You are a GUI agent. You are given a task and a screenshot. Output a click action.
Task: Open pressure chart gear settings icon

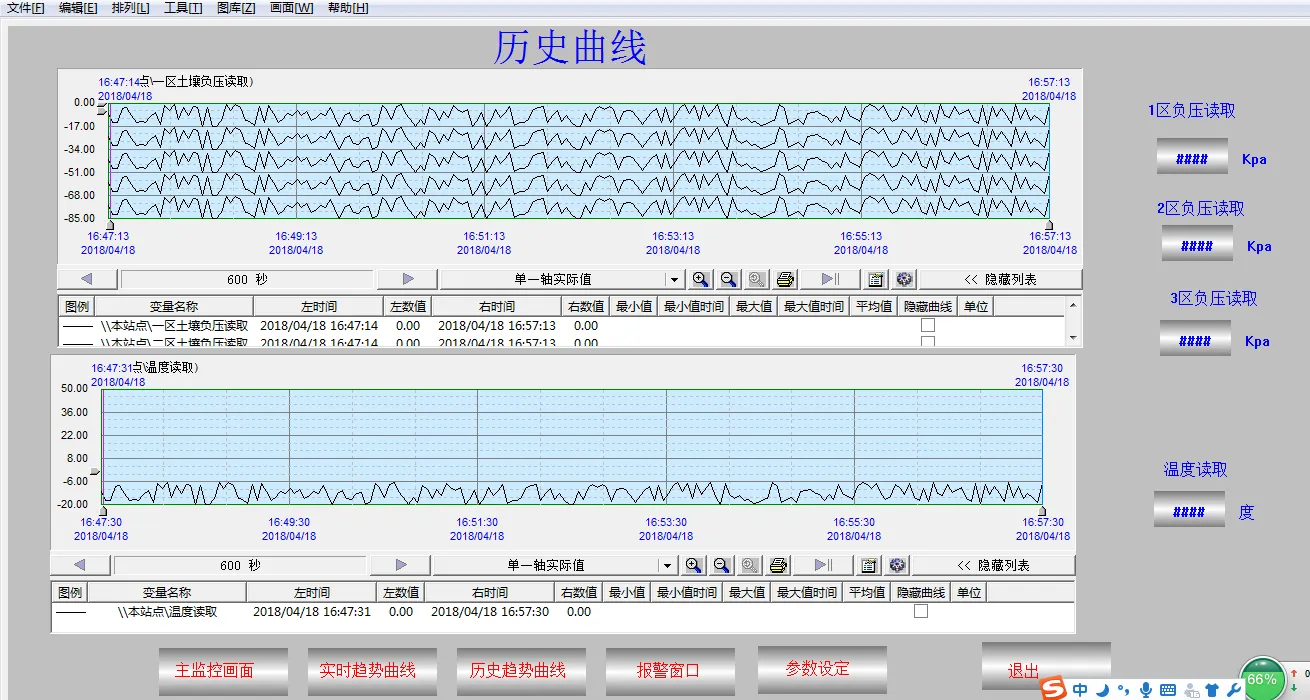904,279
